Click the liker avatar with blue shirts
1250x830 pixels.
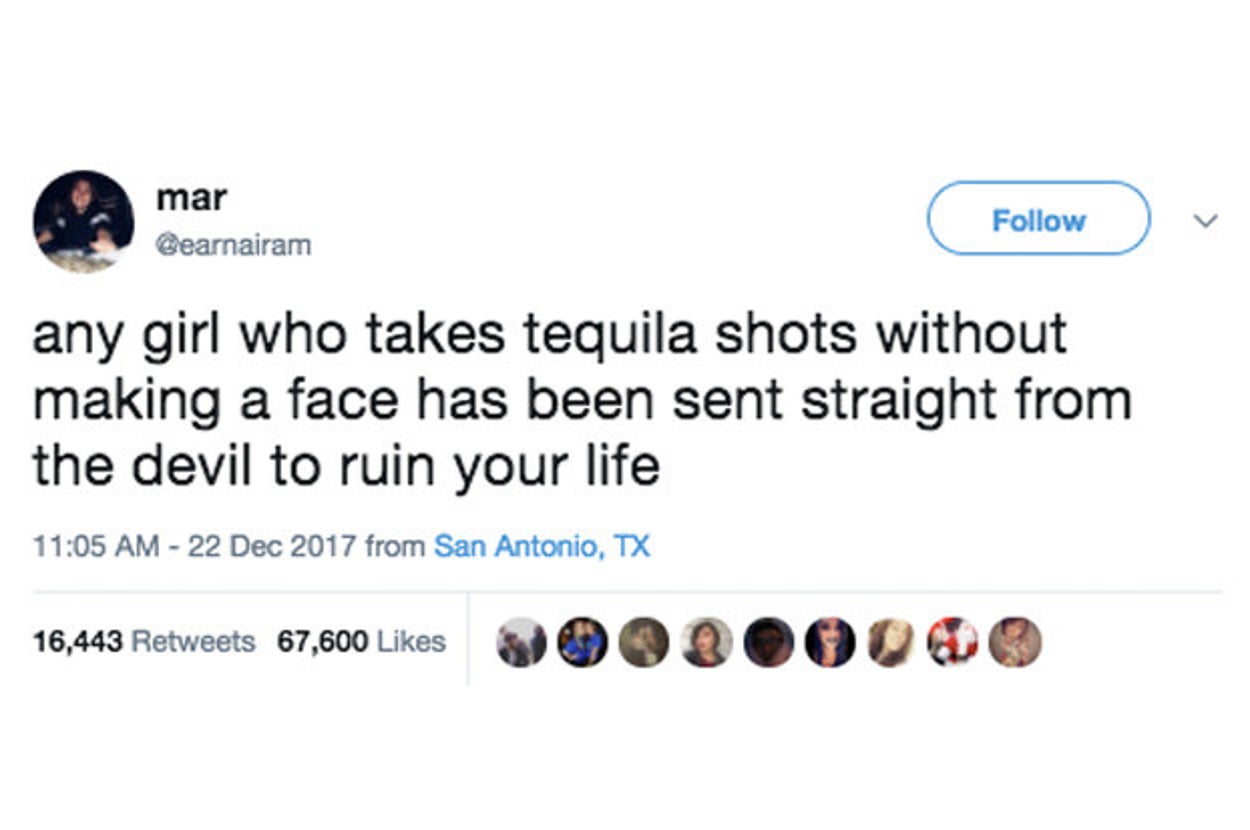click(x=582, y=641)
